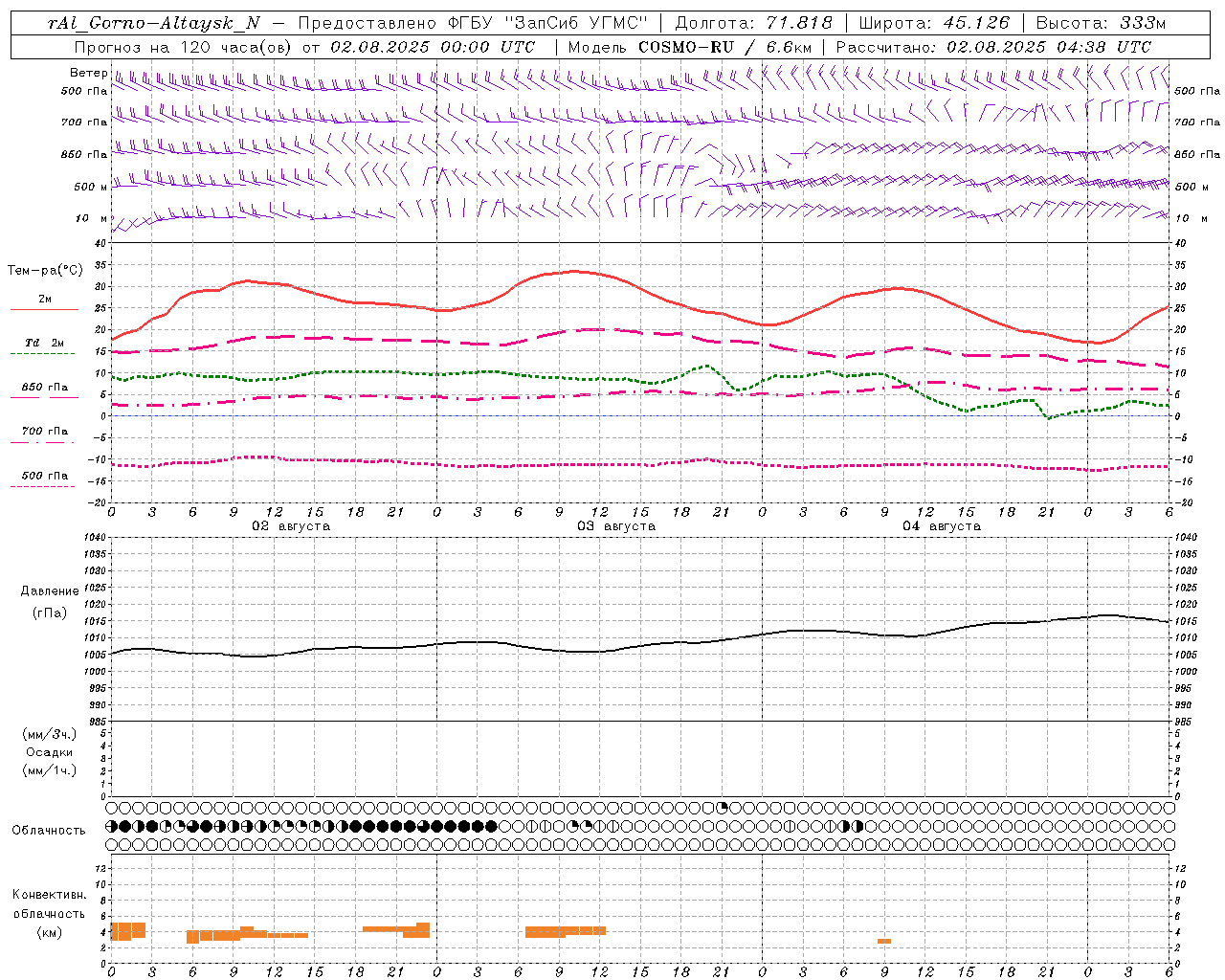Click the 03 августа date label
Image resolution: width=1225 pixels, height=980 pixels.
(x=616, y=525)
